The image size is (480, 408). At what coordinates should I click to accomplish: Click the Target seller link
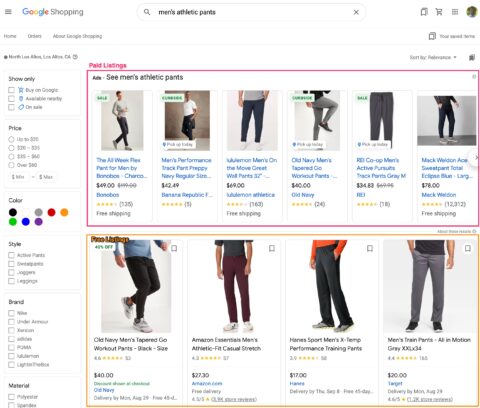coord(395,384)
